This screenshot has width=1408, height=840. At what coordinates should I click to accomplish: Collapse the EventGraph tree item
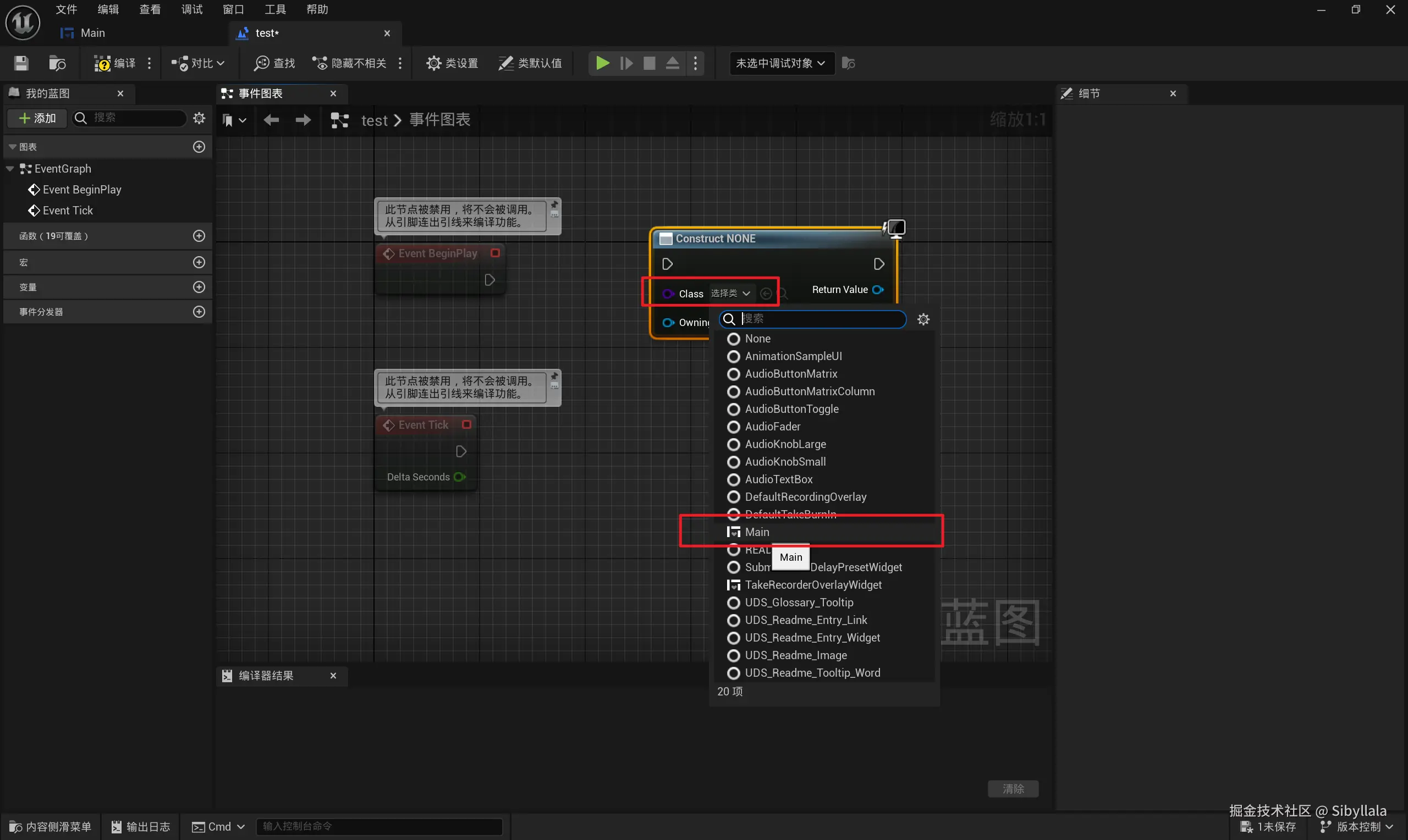[x=9, y=169]
